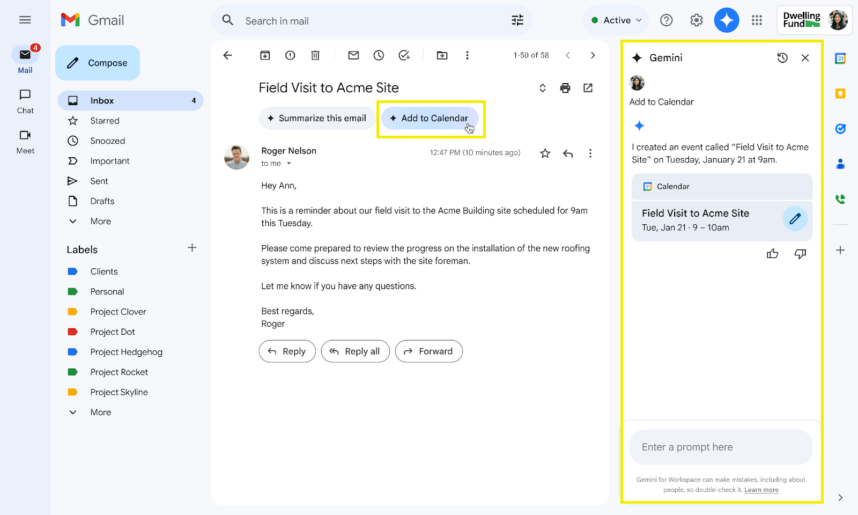The image size is (858, 515).
Task: Click the Reply button below message
Action: point(287,351)
